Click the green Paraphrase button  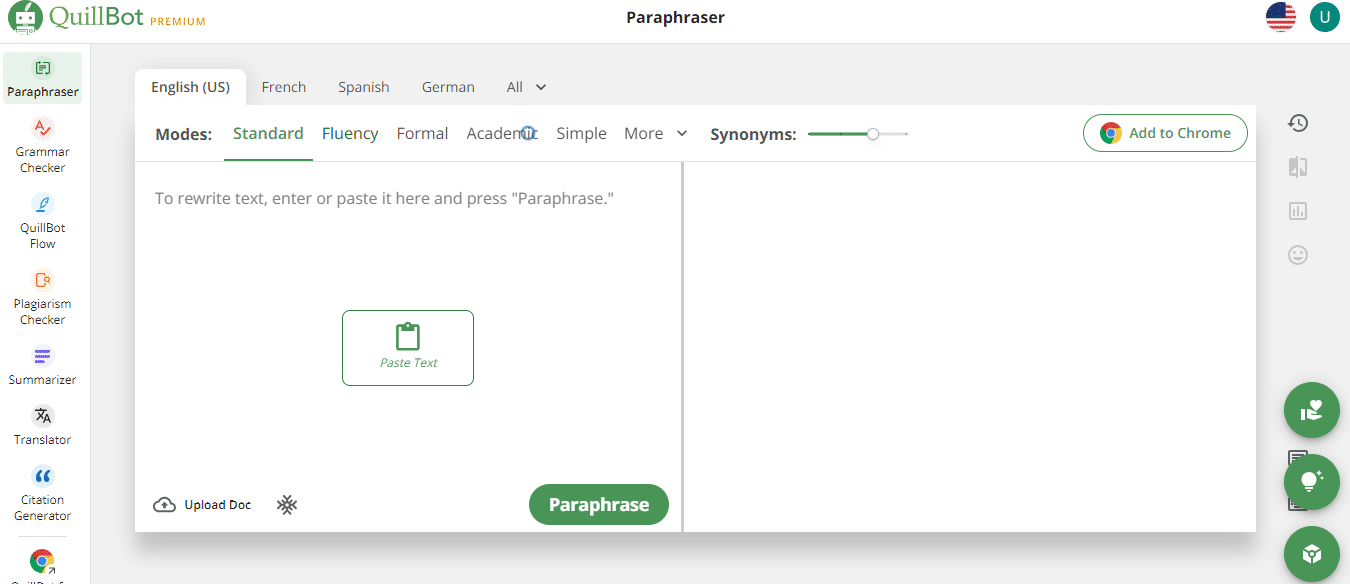pos(599,505)
